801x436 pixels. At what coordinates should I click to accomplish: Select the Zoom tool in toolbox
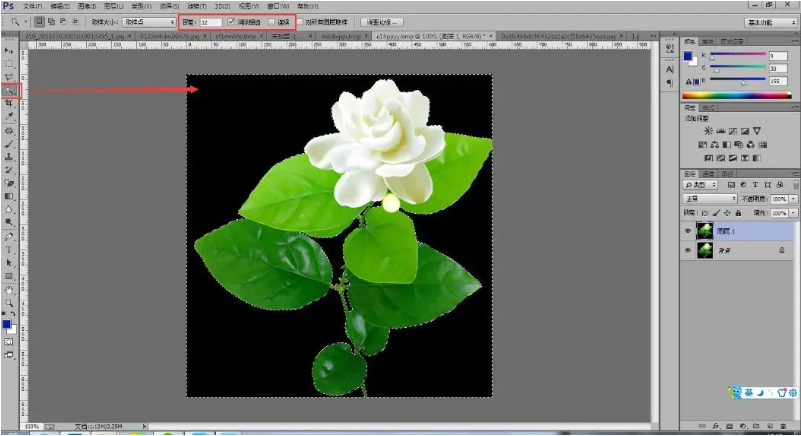click(x=9, y=301)
